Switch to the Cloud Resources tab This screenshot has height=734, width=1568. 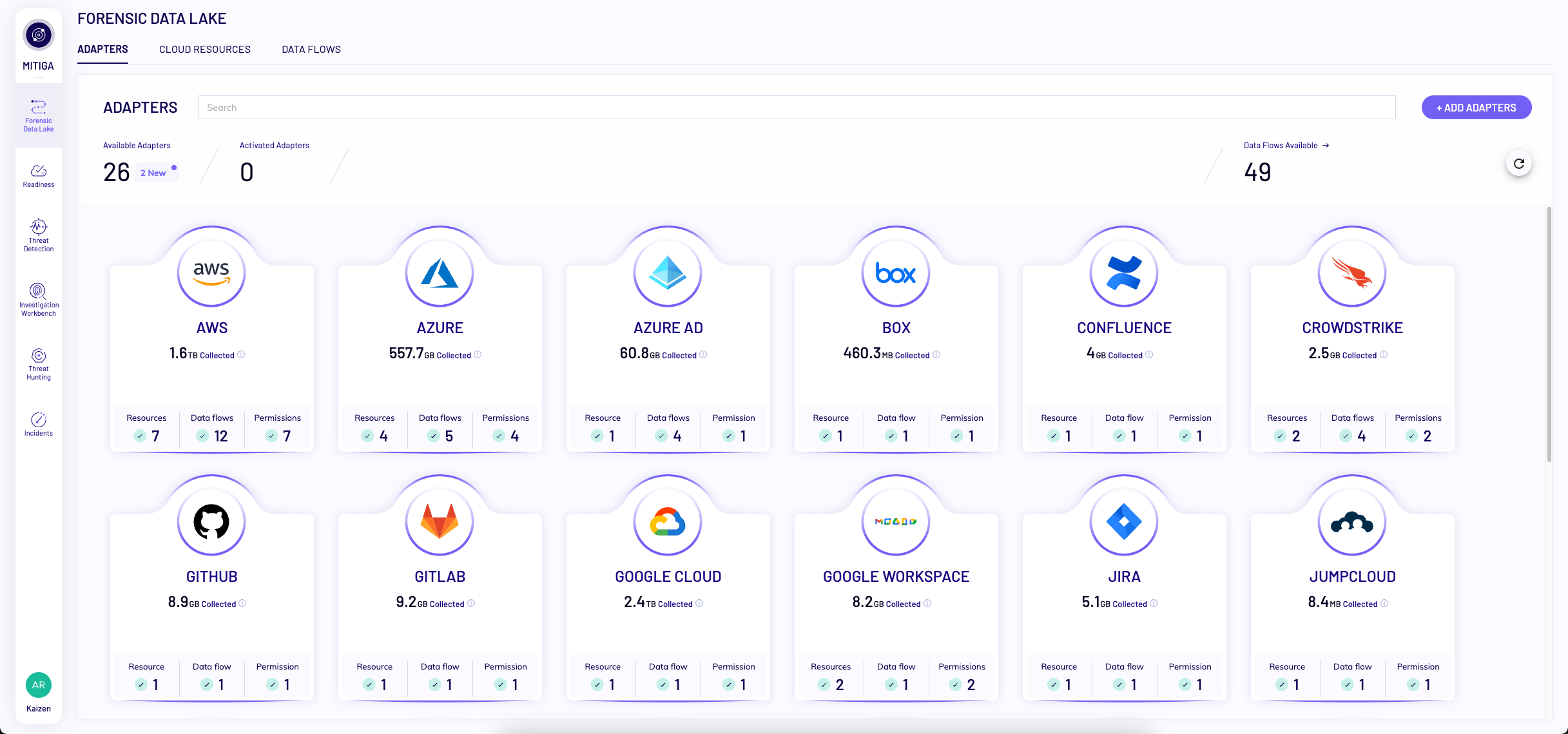click(205, 49)
